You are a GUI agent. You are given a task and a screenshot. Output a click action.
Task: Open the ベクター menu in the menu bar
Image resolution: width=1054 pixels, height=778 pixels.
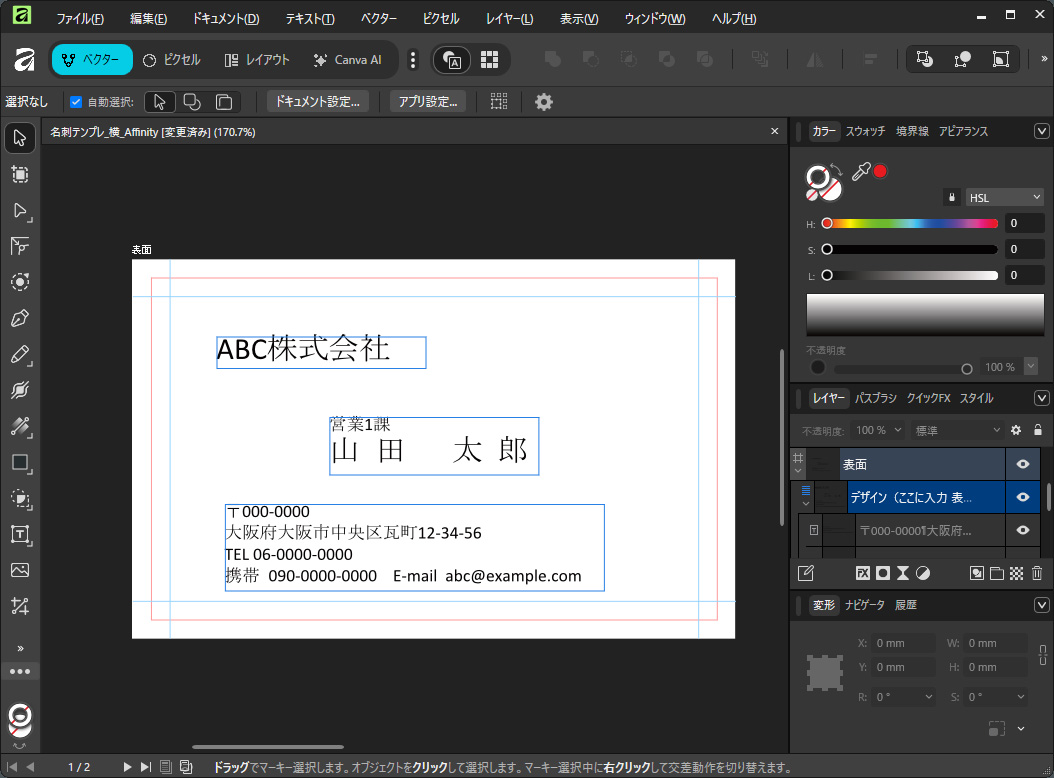(377, 18)
